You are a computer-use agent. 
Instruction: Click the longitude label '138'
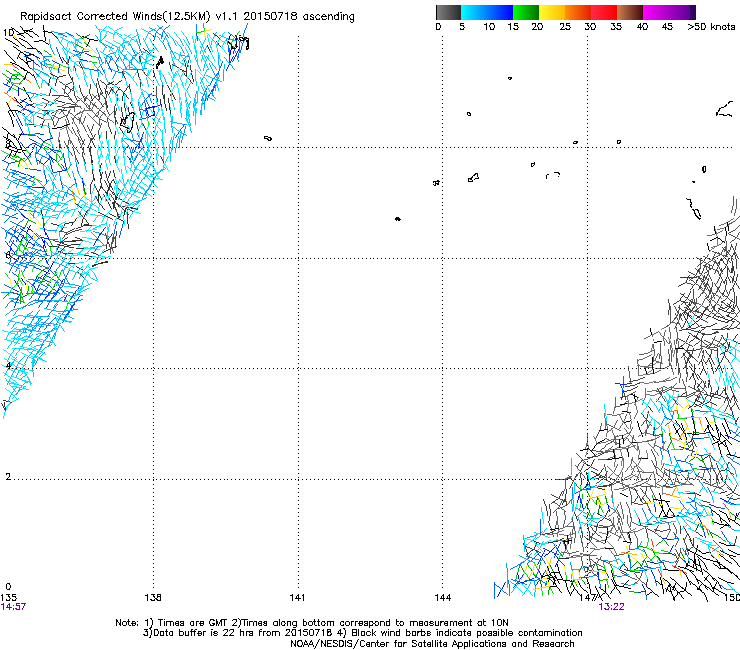point(153,598)
